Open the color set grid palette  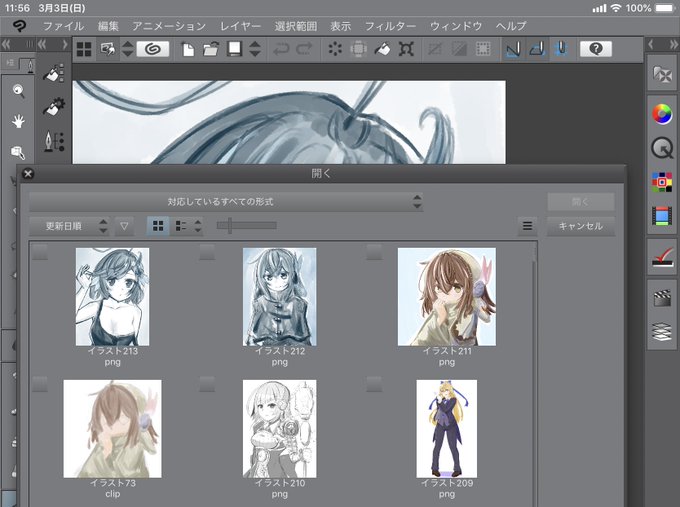662,182
